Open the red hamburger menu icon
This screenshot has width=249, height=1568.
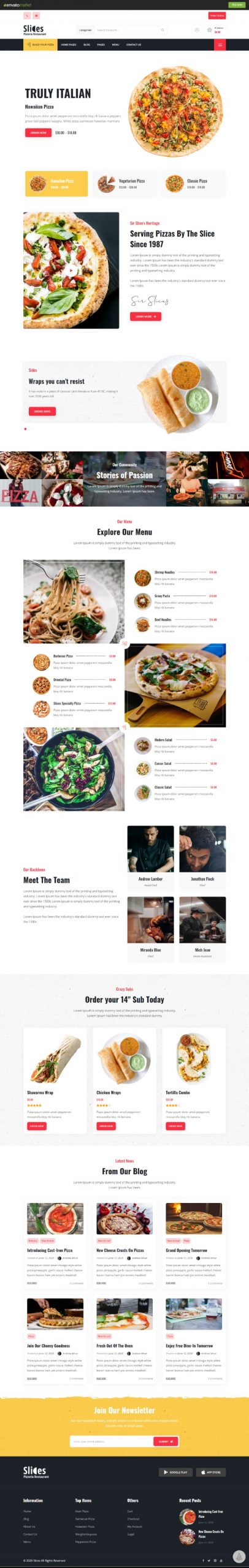point(220,45)
